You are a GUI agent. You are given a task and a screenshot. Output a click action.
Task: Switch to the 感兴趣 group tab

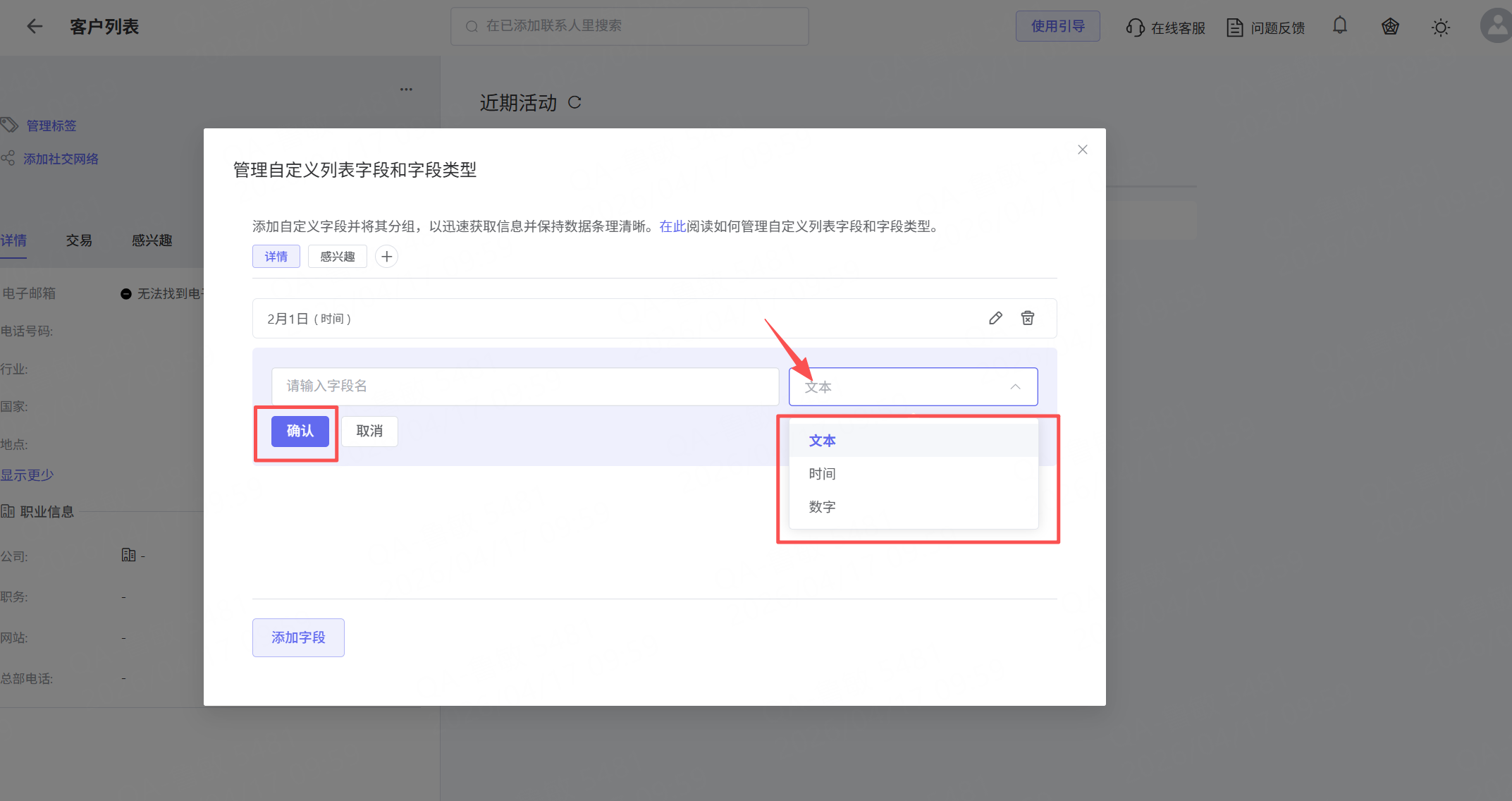pyautogui.click(x=338, y=257)
